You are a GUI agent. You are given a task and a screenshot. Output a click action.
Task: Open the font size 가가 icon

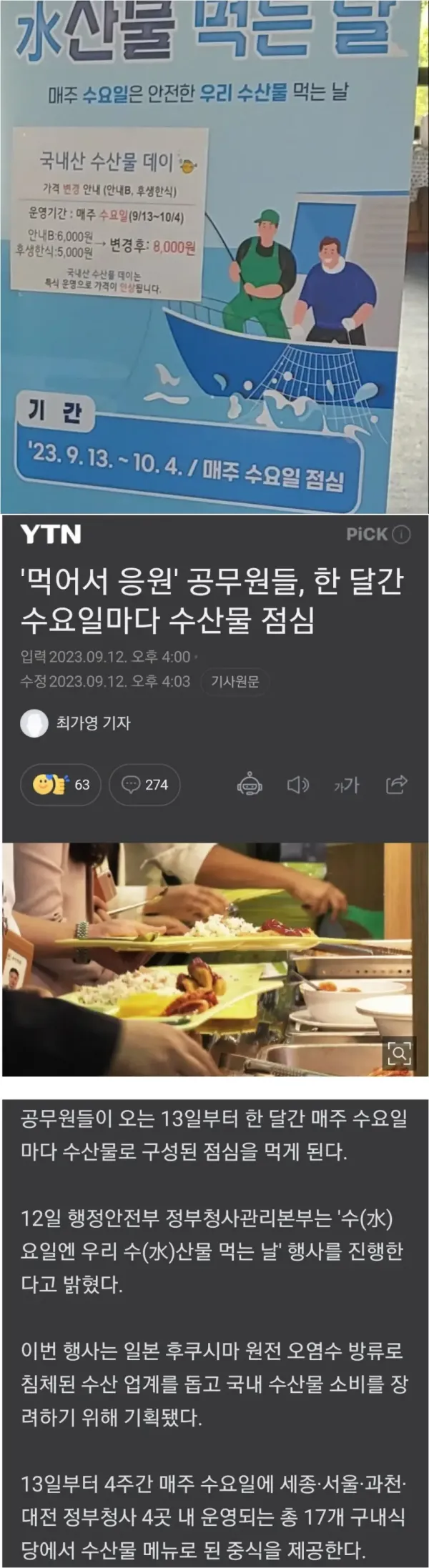click(346, 785)
